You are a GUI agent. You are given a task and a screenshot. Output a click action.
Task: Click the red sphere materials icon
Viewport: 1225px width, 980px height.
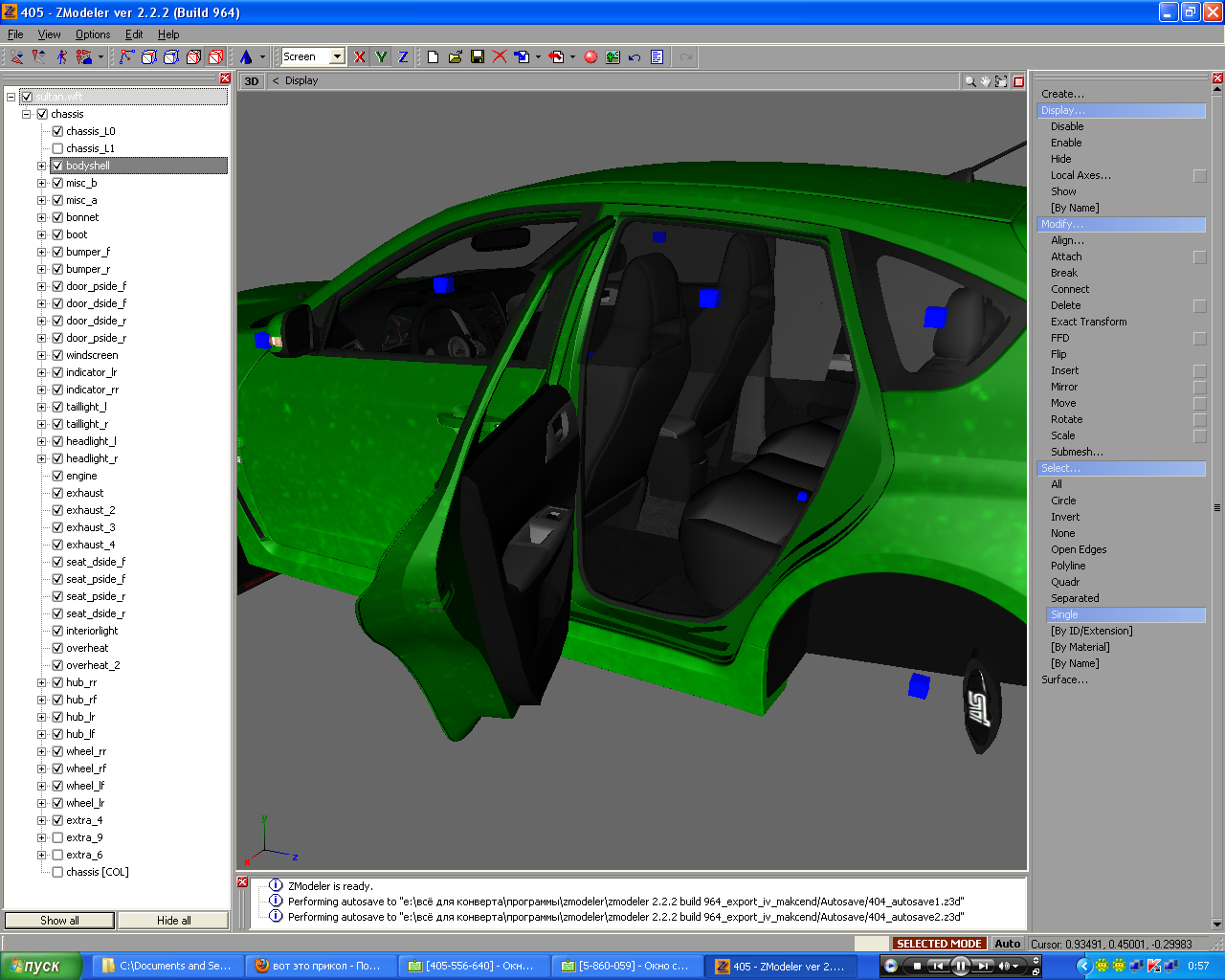coord(590,57)
